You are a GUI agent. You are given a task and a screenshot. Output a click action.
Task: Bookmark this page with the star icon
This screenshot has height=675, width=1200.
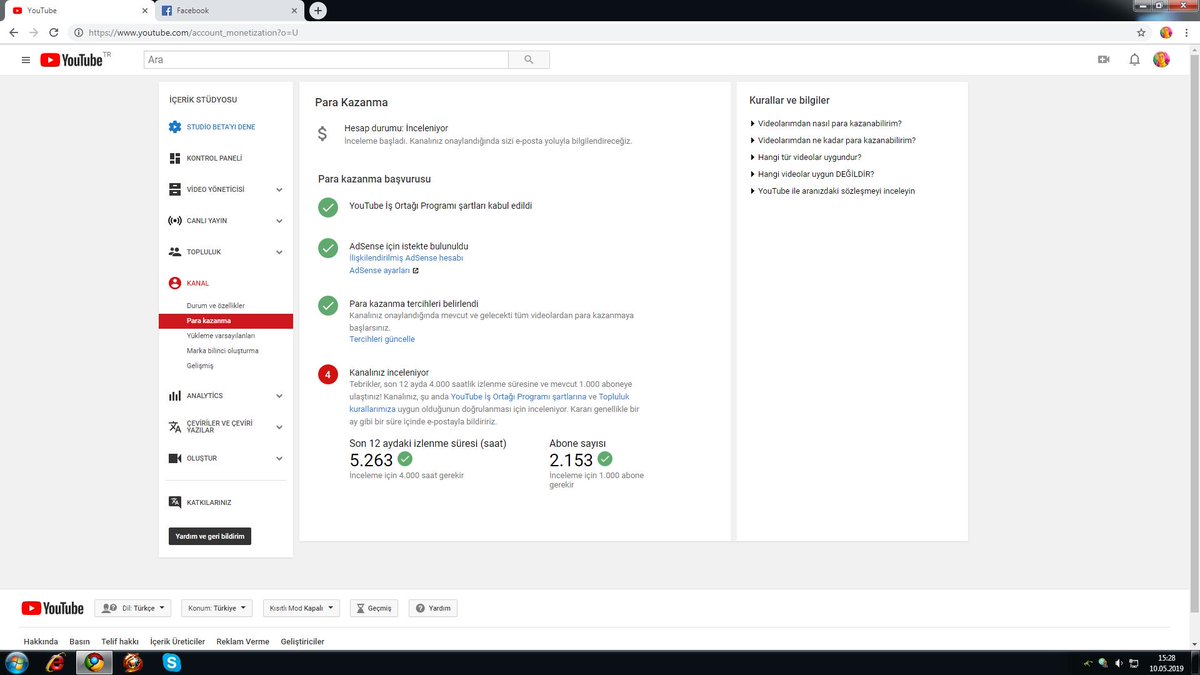1141,32
